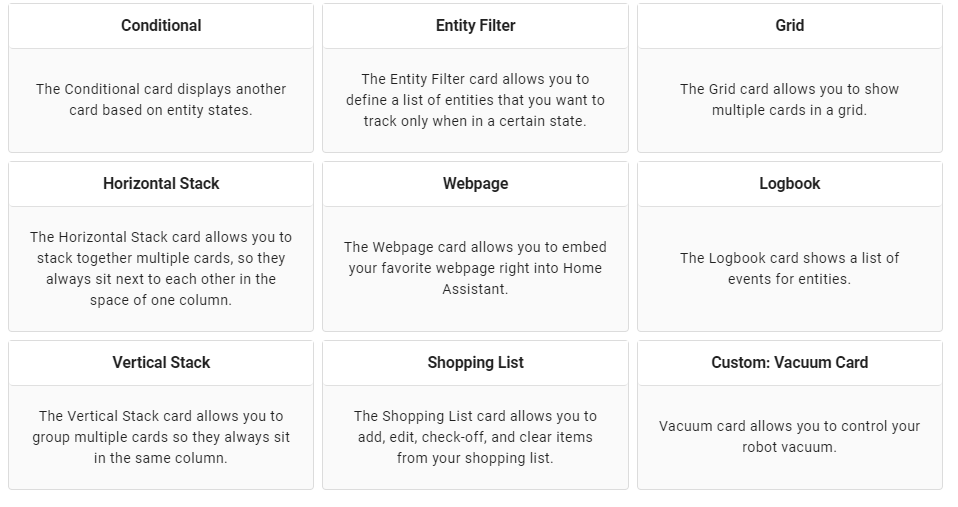The image size is (958, 507).
Task: Open the Logbook card heading
Action: pos(789,184)
